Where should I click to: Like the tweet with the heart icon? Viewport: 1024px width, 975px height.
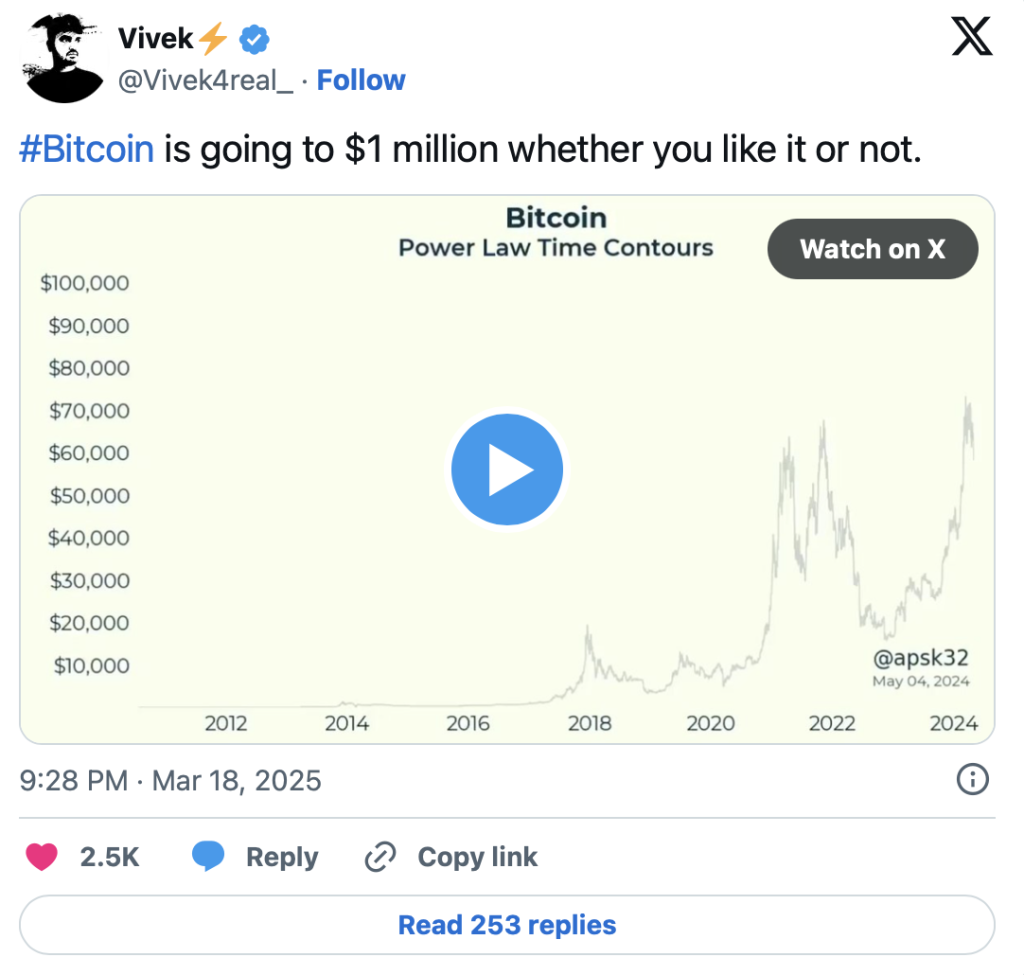pos(40,857)
